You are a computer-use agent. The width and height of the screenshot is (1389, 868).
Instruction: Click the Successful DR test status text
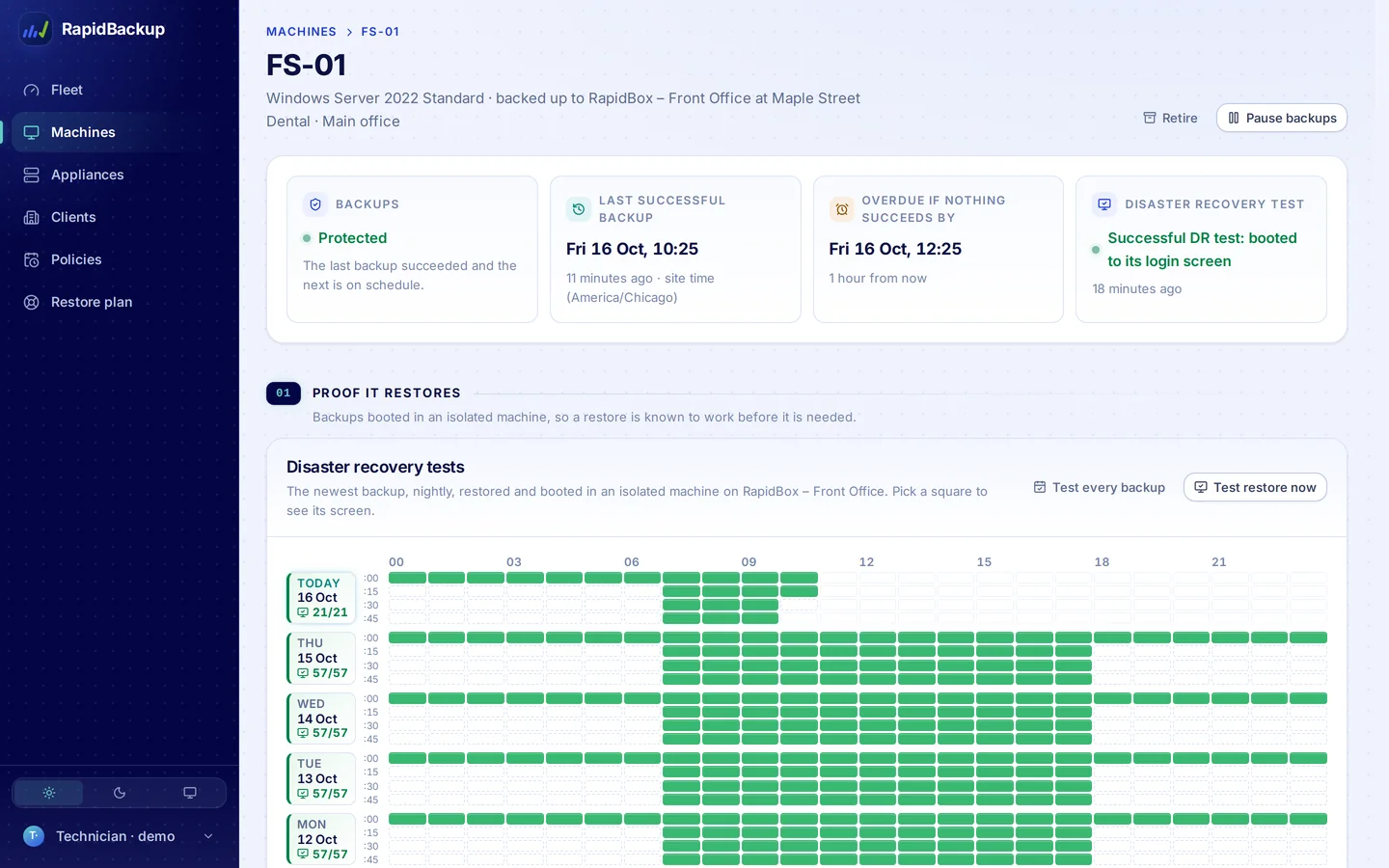pyautogui.click(x=1202, y=250)
